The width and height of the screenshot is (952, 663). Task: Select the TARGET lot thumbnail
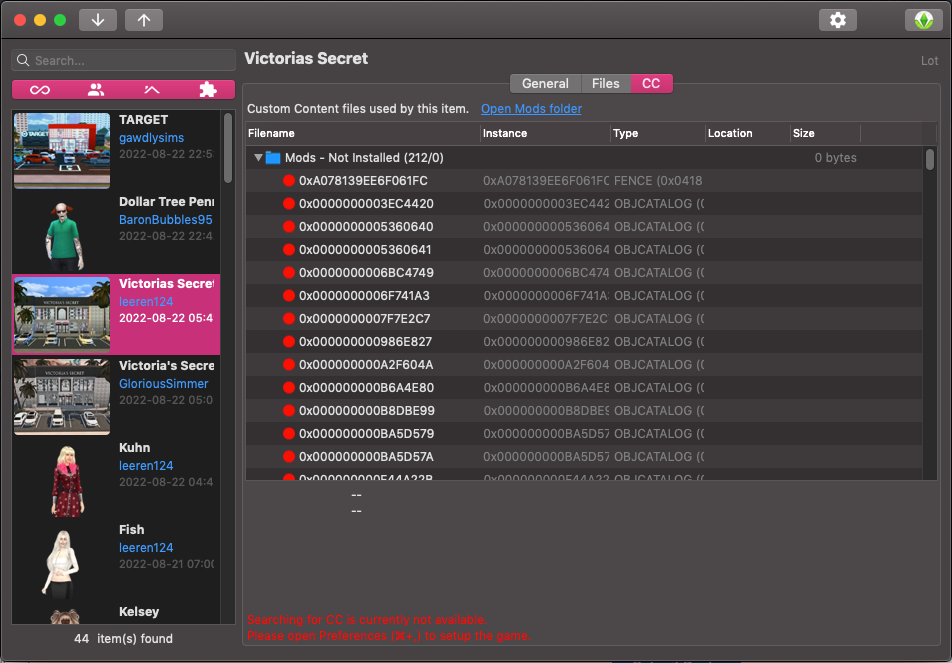pos(62,150)
